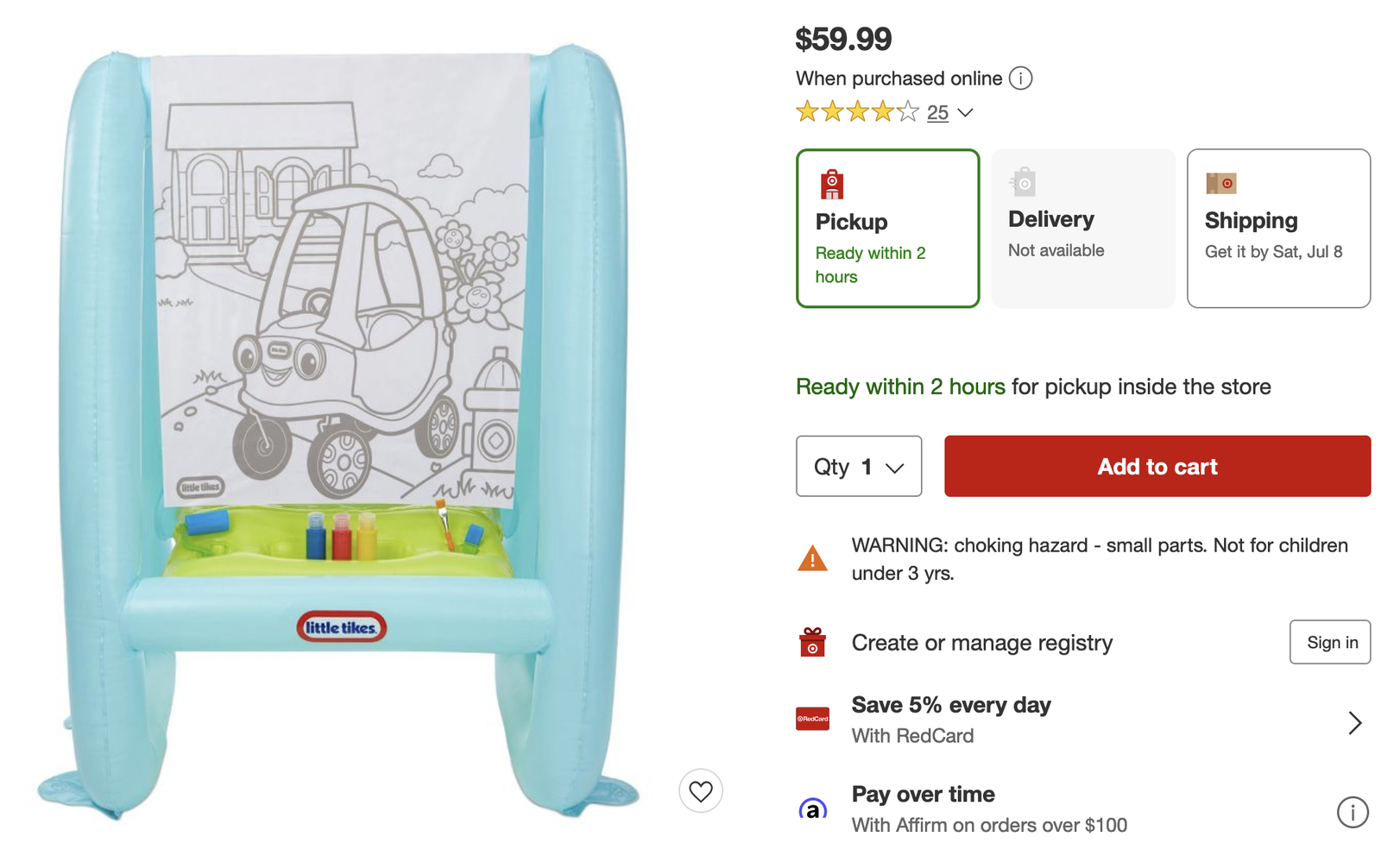Click the Affirm info icon
The height and width of the screenshot is (868, 1381).
(x=1352, y=812)
